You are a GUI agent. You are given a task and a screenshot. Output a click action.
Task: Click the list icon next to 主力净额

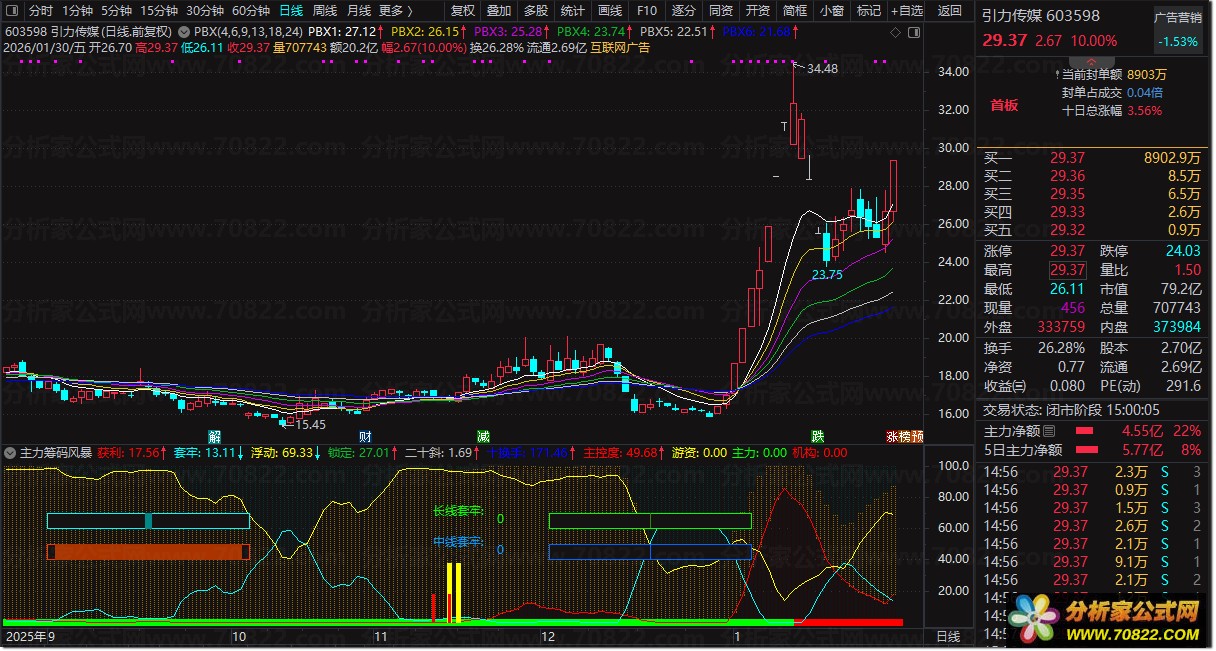pos(1049,432)
